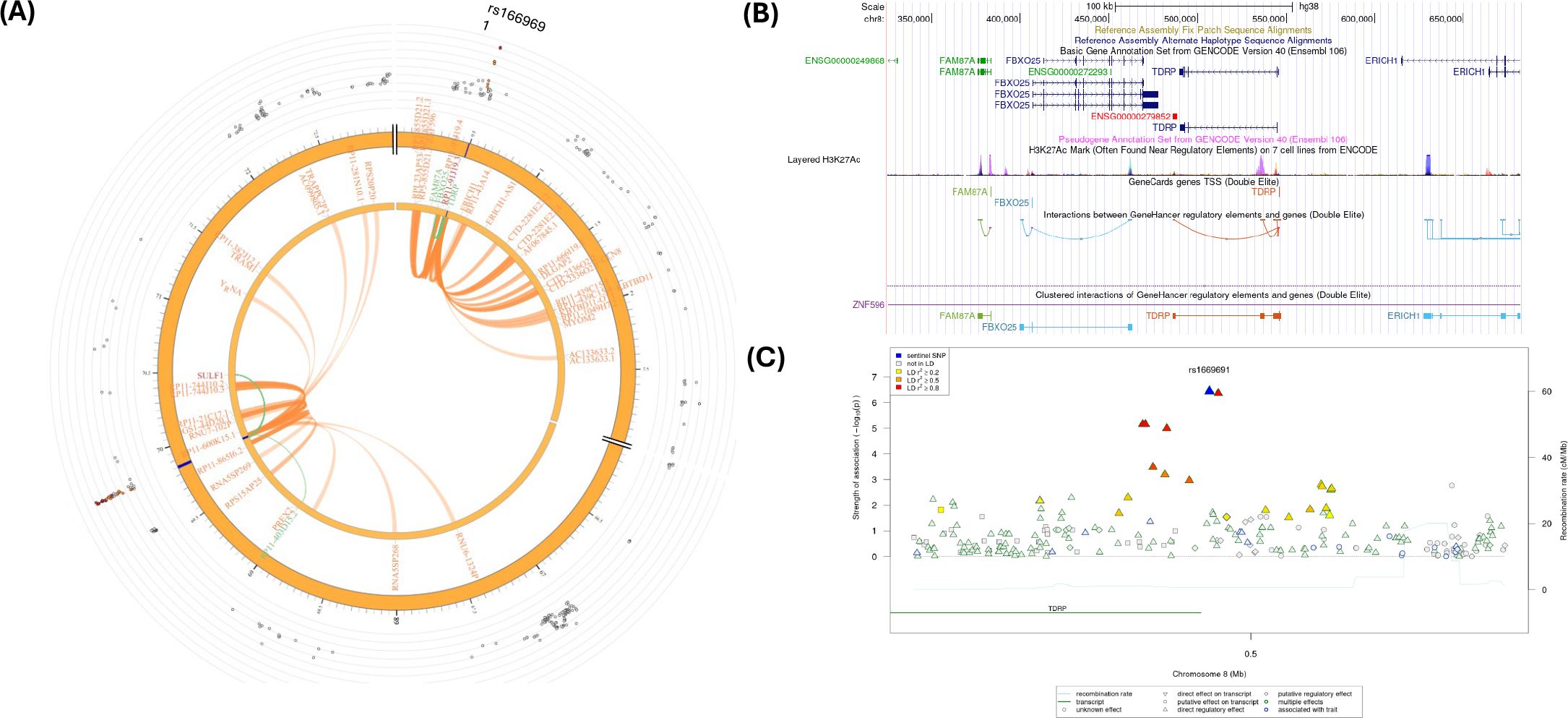Click the panel label (B)
This screenshot has width=1568, height=718.
[x=761, y=15]
